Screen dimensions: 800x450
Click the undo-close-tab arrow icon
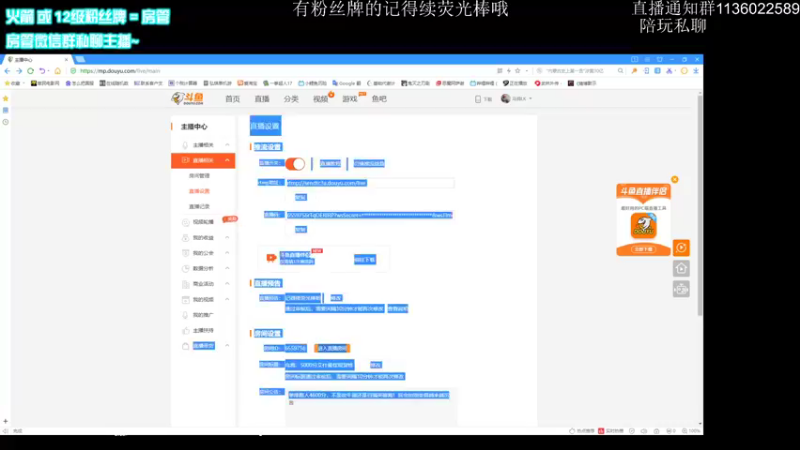click(x=42, y=71)
